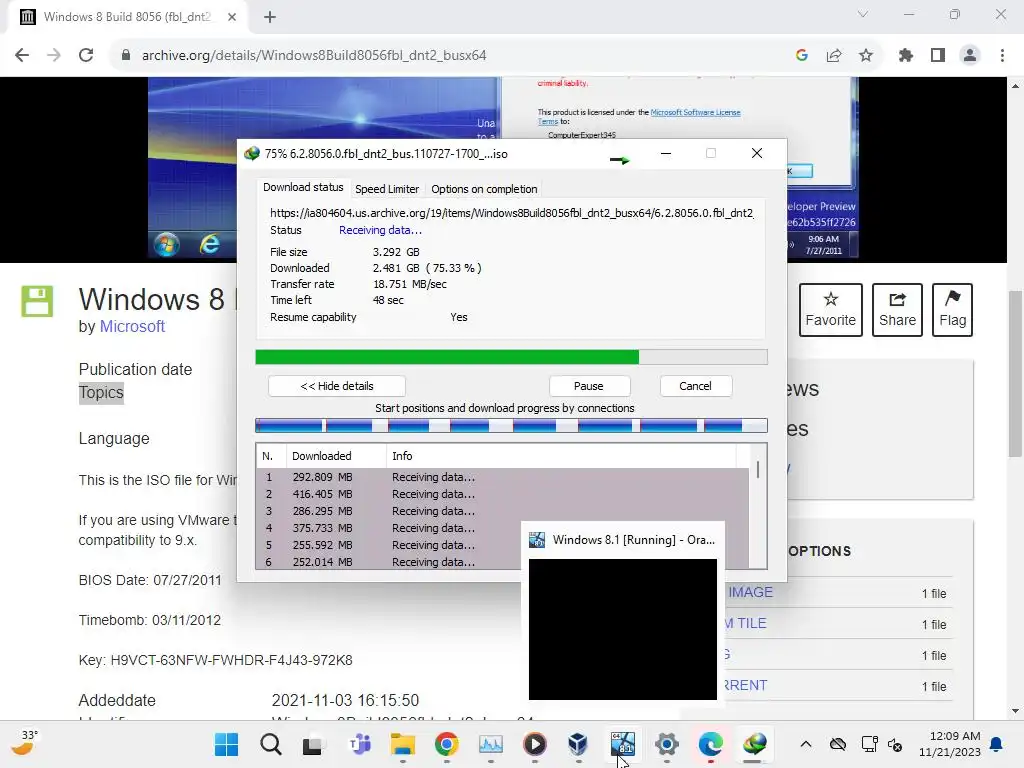
Task: Select connection 3 row with 286.295 MB
Action: (x=503, y=511)
